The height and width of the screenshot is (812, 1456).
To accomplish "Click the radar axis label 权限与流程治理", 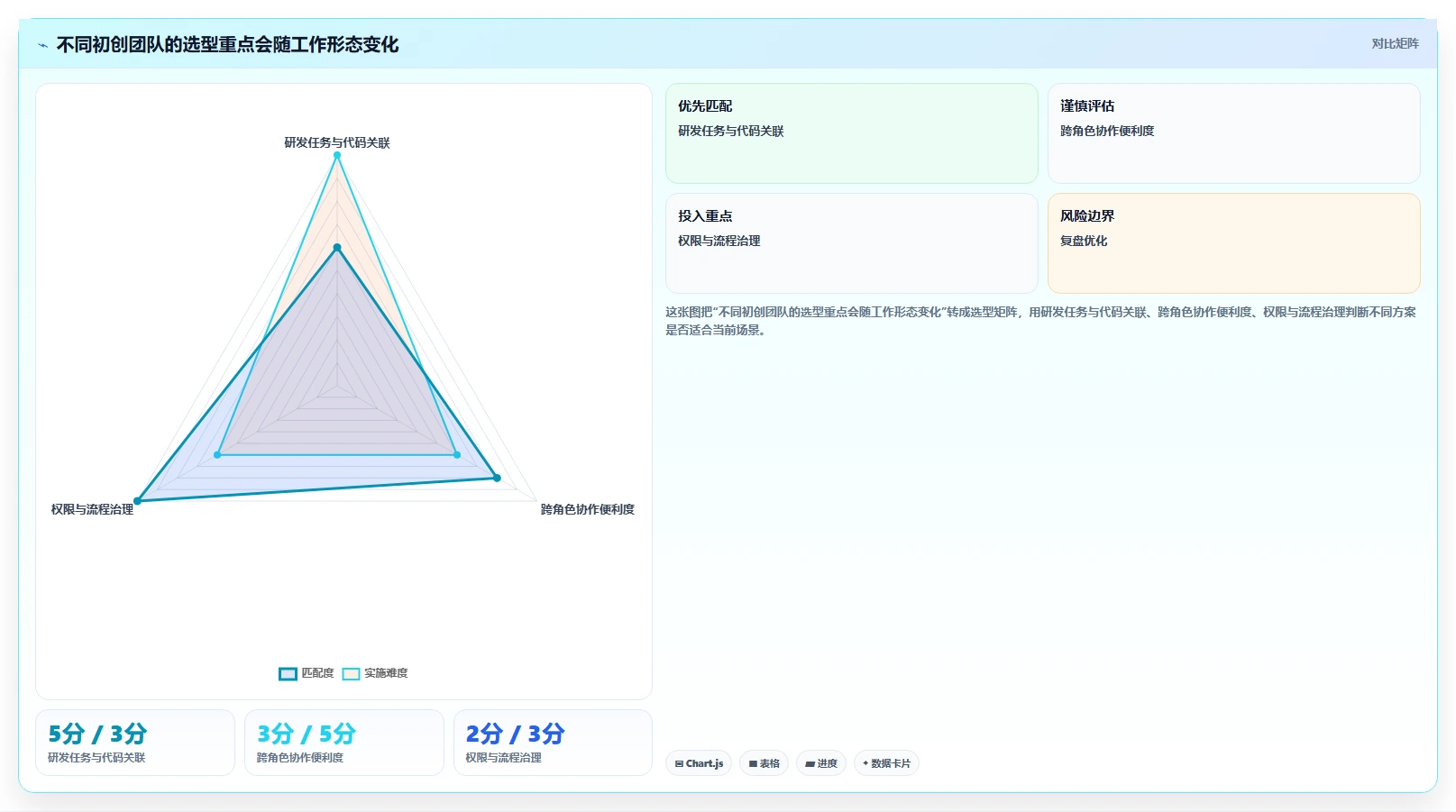I will 92,509.
